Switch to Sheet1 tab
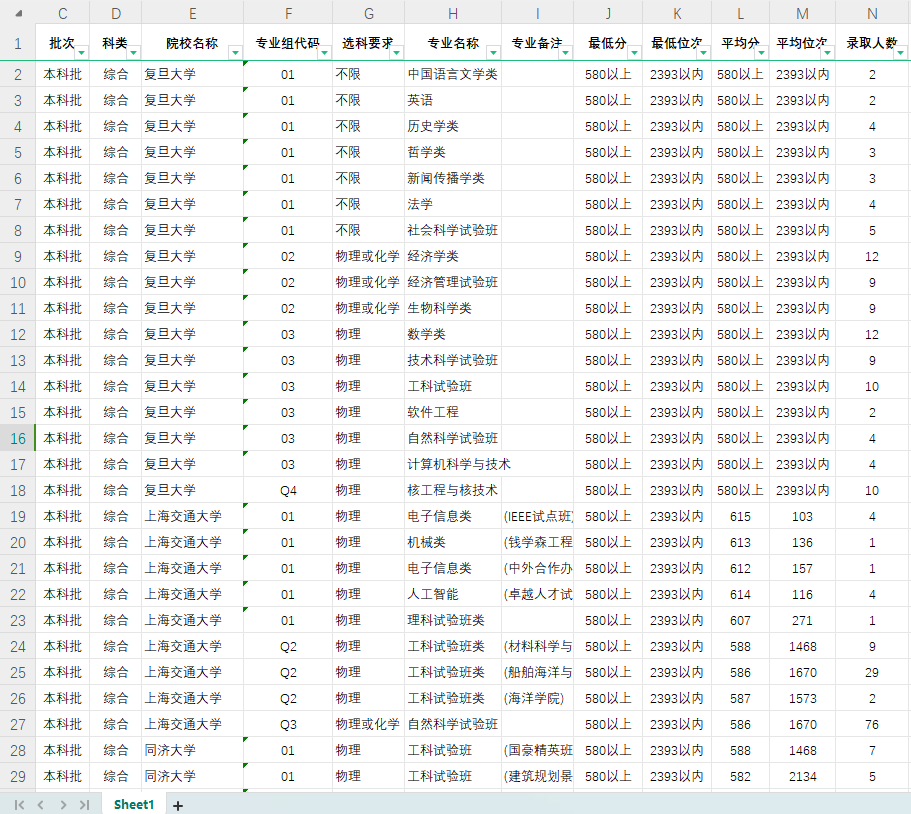This screenshot has width=911, height=814. click(134, 804)
